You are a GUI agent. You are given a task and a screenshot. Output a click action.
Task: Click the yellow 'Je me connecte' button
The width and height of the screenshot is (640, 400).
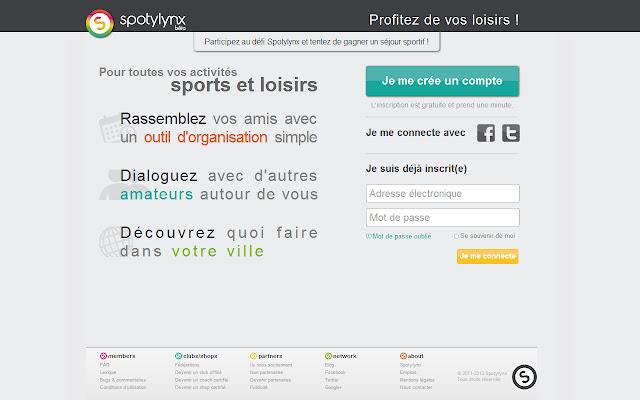[x=487, y=256]
